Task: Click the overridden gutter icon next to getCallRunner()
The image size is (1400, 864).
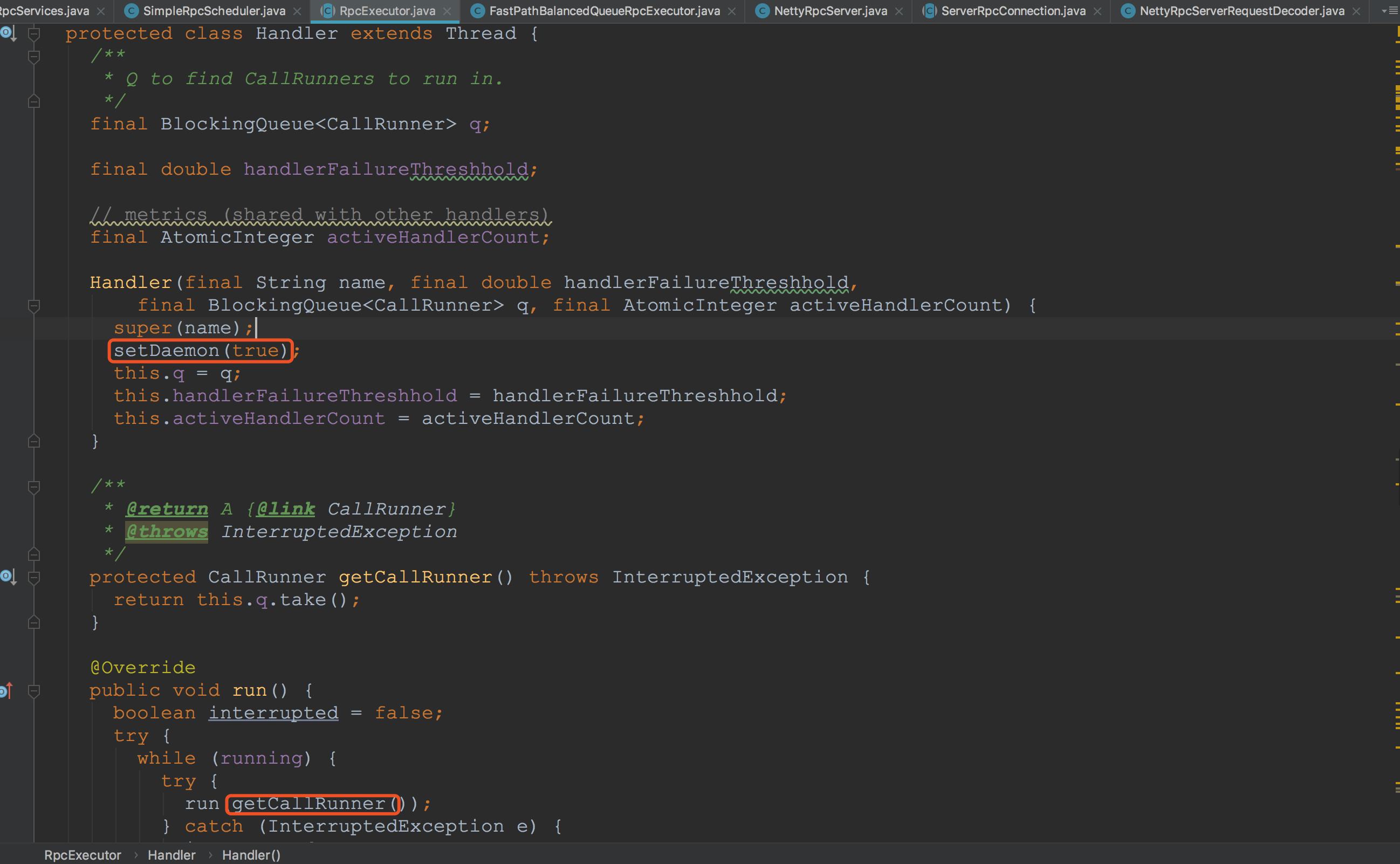Action: tap(8, 577)
